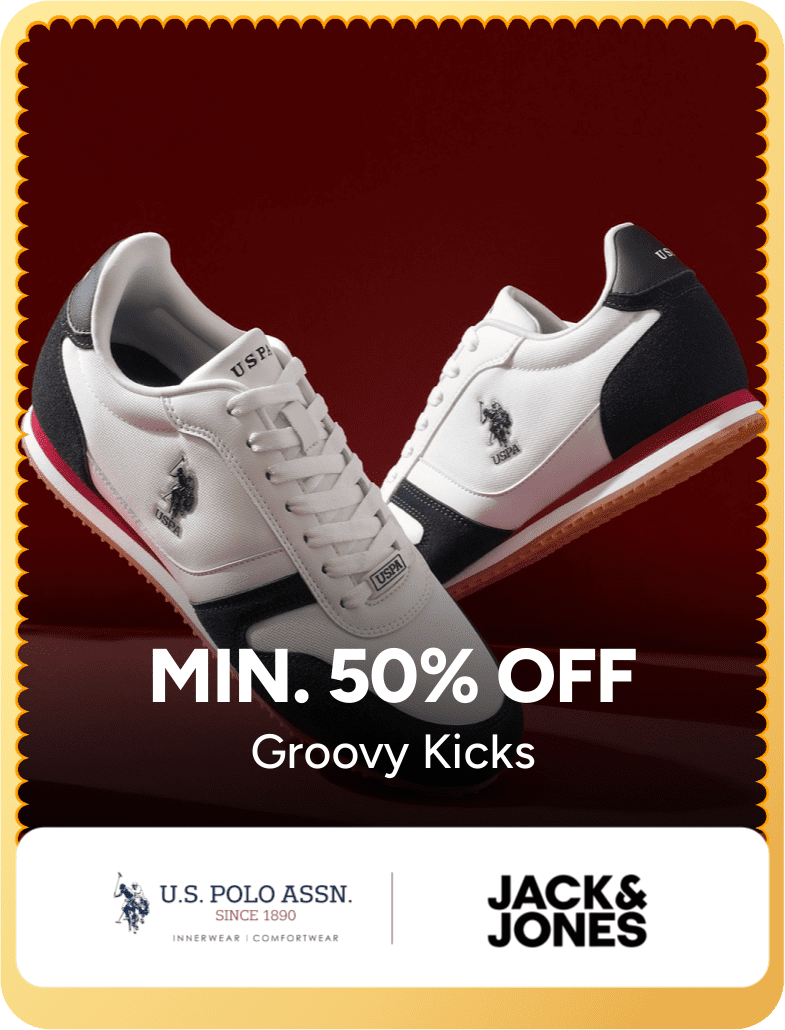The width and height of the screenshot is (785, 1030).
Task: Click the USPA lettering on left shoe tongue
Action: tap(250, 361)
